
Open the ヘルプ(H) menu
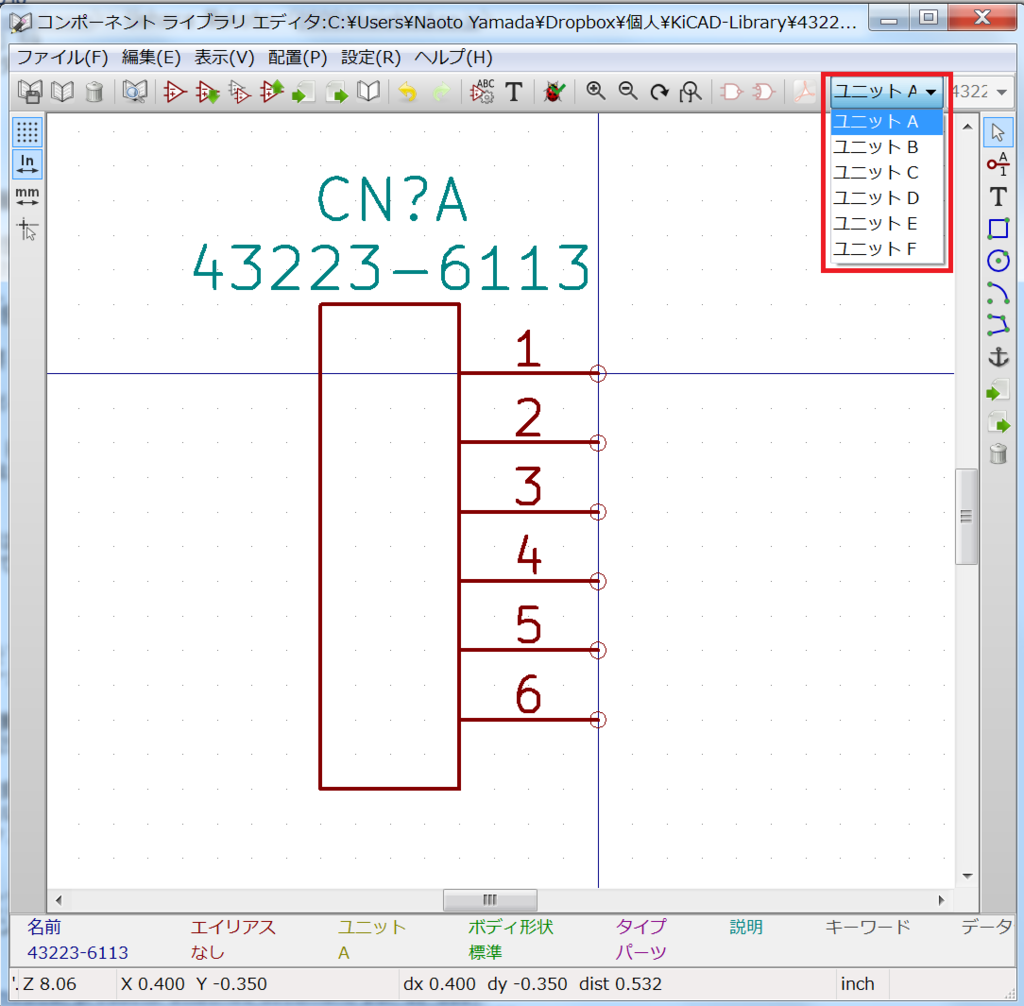[x=453, y=57]
